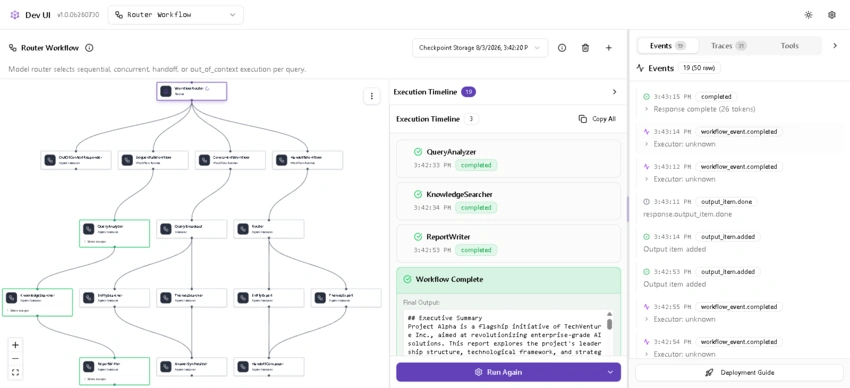The width and height of the screenshot is (850, 388).
Task: Open the Deployment Guide
Action: [x=739, y=373]
